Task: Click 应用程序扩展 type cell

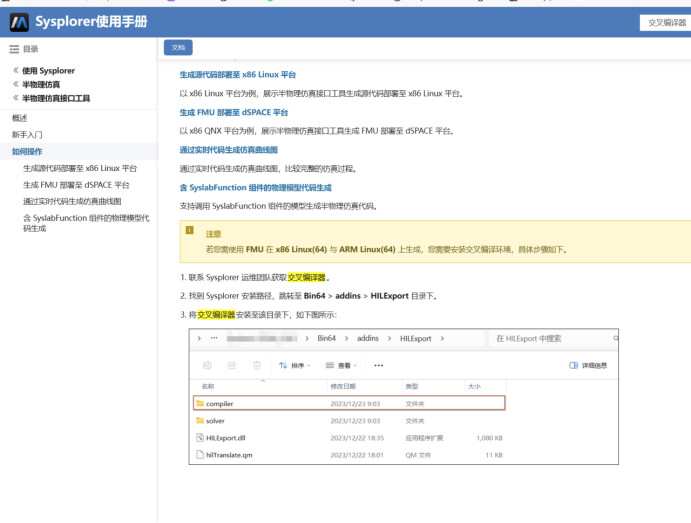Action: click(424, 438)
